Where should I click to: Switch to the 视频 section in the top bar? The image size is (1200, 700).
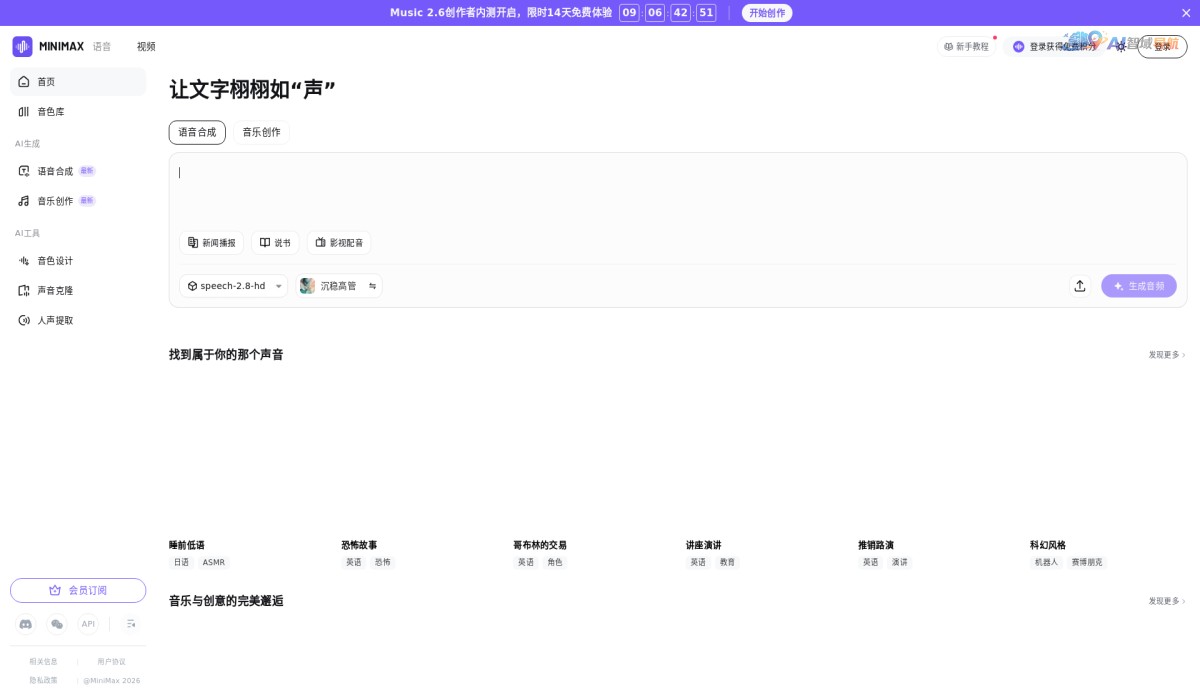click(x=146, y=46)
